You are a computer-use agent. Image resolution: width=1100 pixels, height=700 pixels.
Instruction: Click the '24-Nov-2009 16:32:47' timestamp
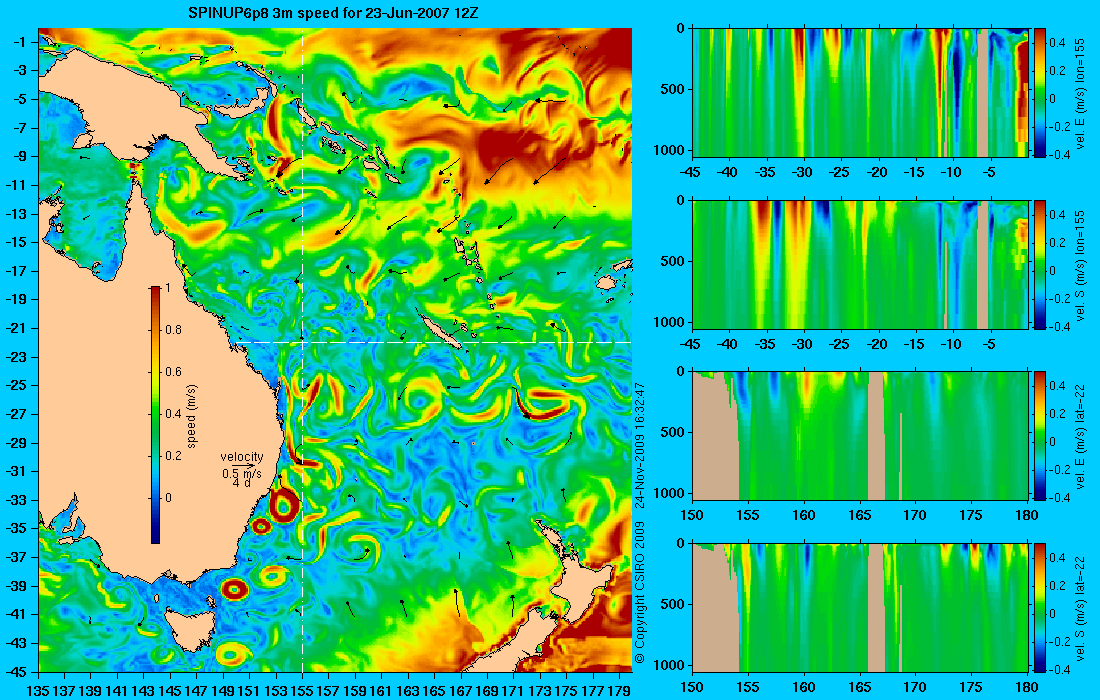pyautogui.click(x=639, y=445)
